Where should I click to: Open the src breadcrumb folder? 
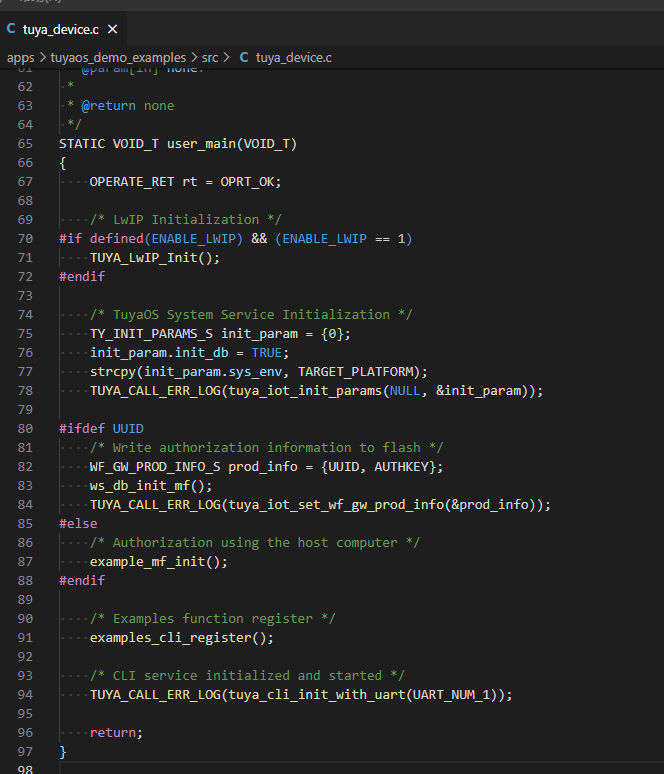point(210,58)
